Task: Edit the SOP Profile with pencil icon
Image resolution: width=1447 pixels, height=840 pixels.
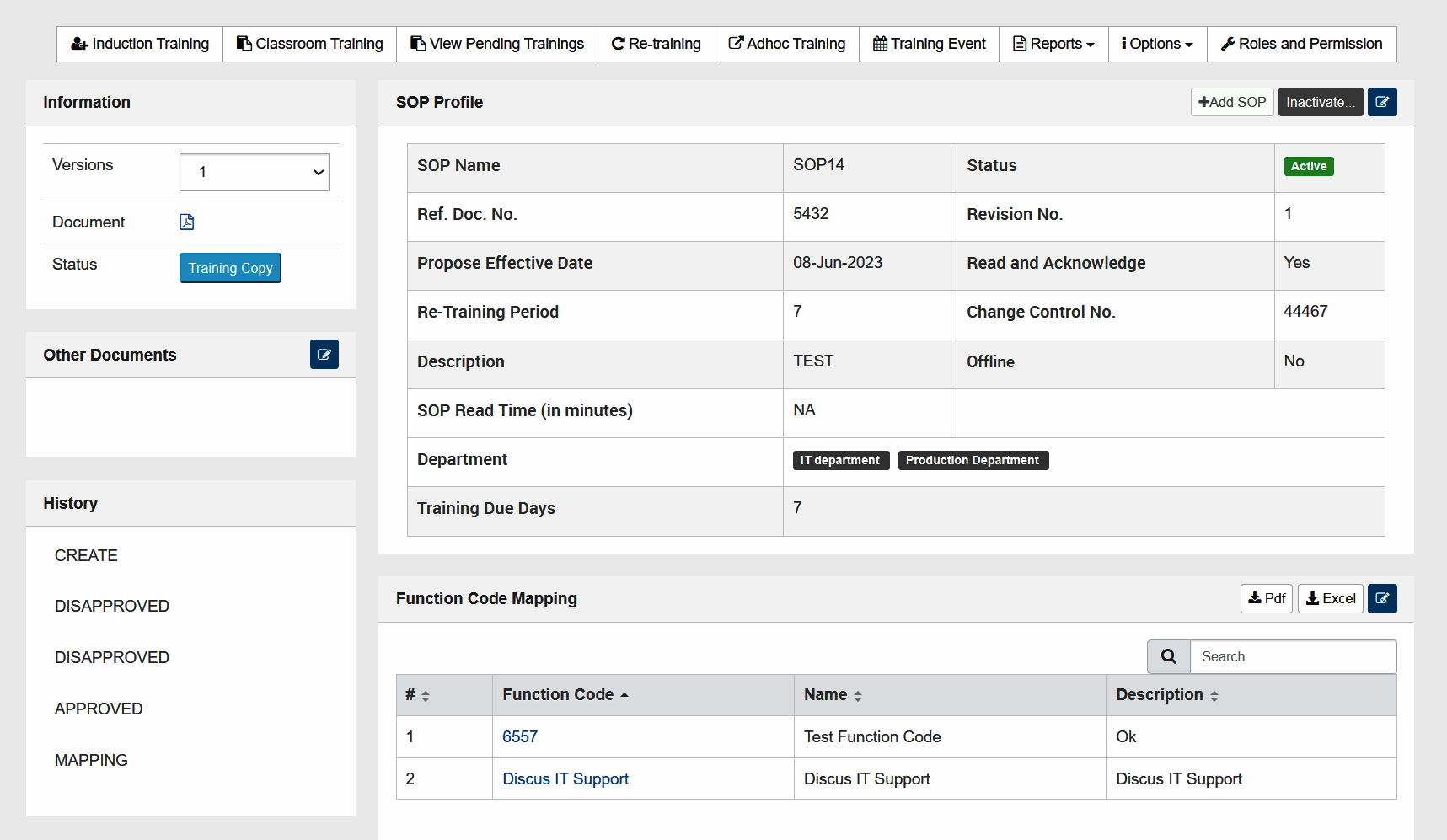Action: 1382,101
